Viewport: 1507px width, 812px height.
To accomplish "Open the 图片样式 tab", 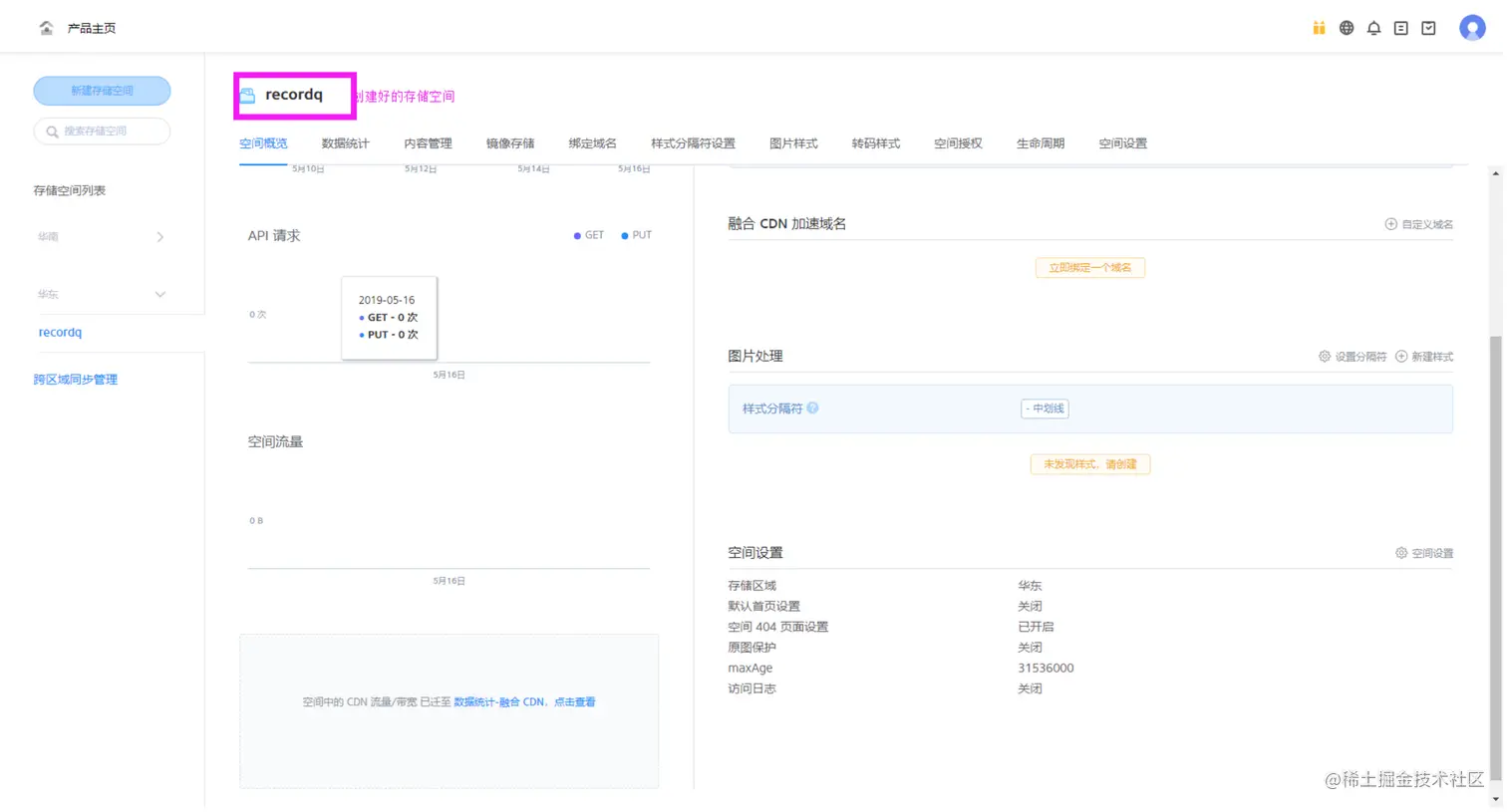I will click(793, 143).
